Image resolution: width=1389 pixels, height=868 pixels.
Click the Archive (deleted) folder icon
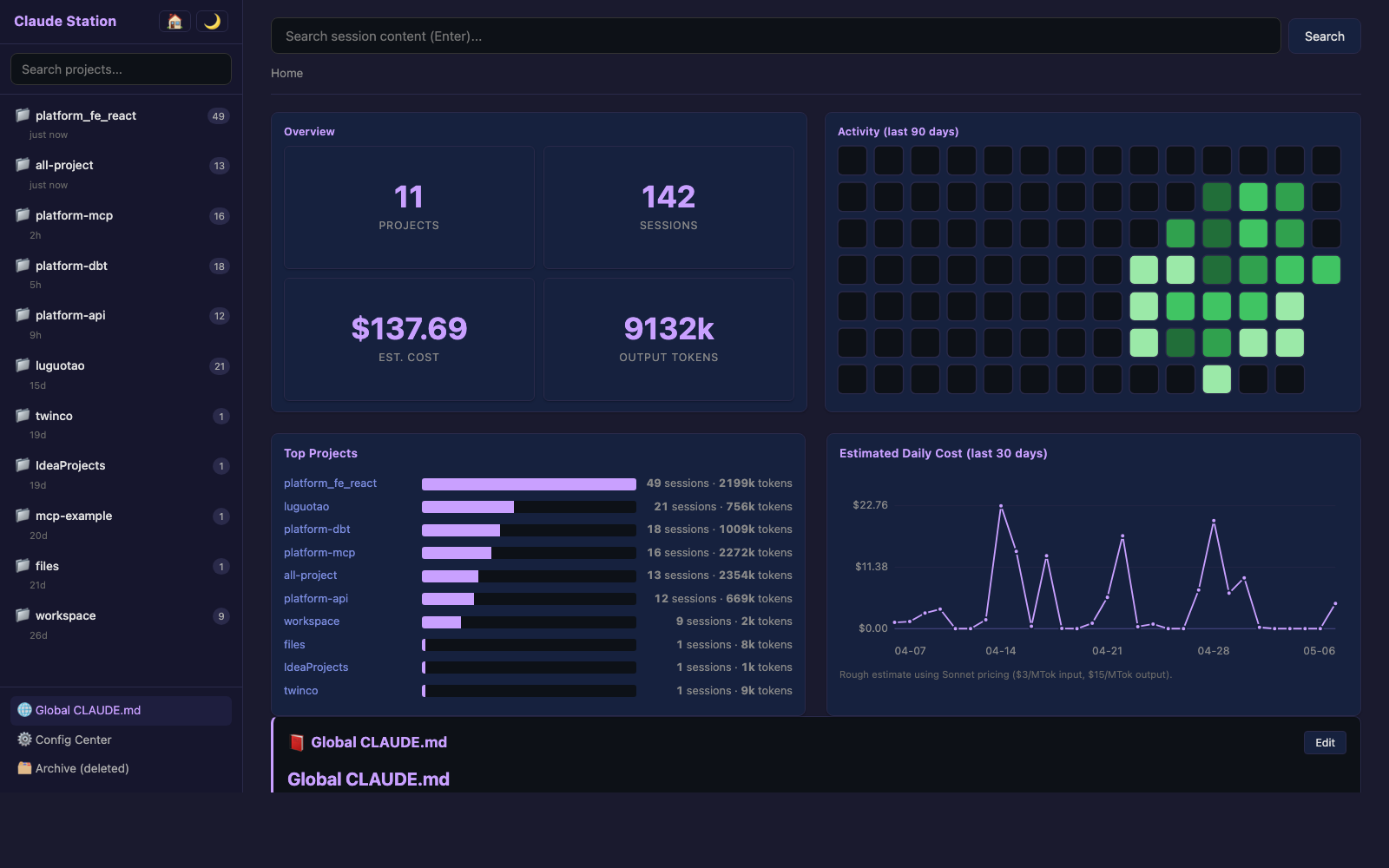[24, 768]
